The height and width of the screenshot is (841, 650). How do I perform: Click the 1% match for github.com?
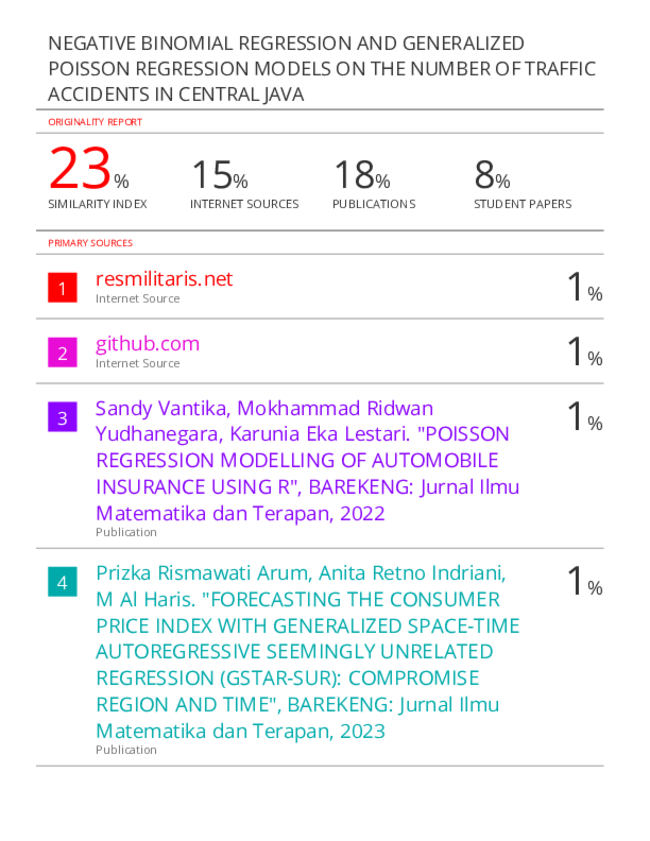[x=585, y=351]
